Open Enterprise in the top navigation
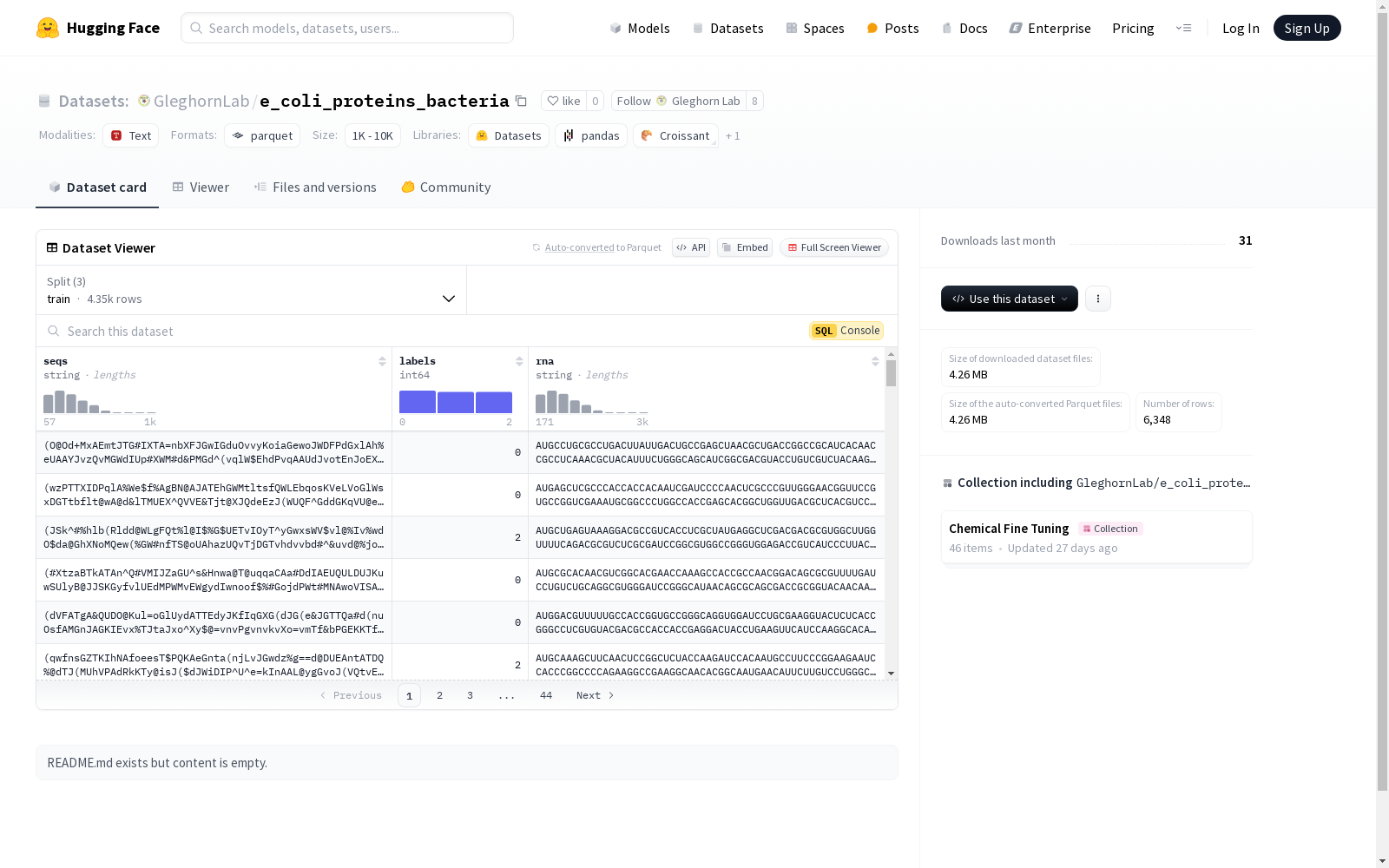Image resolution: width=1389 pixels, height=868 pixels. (1050, 28)
